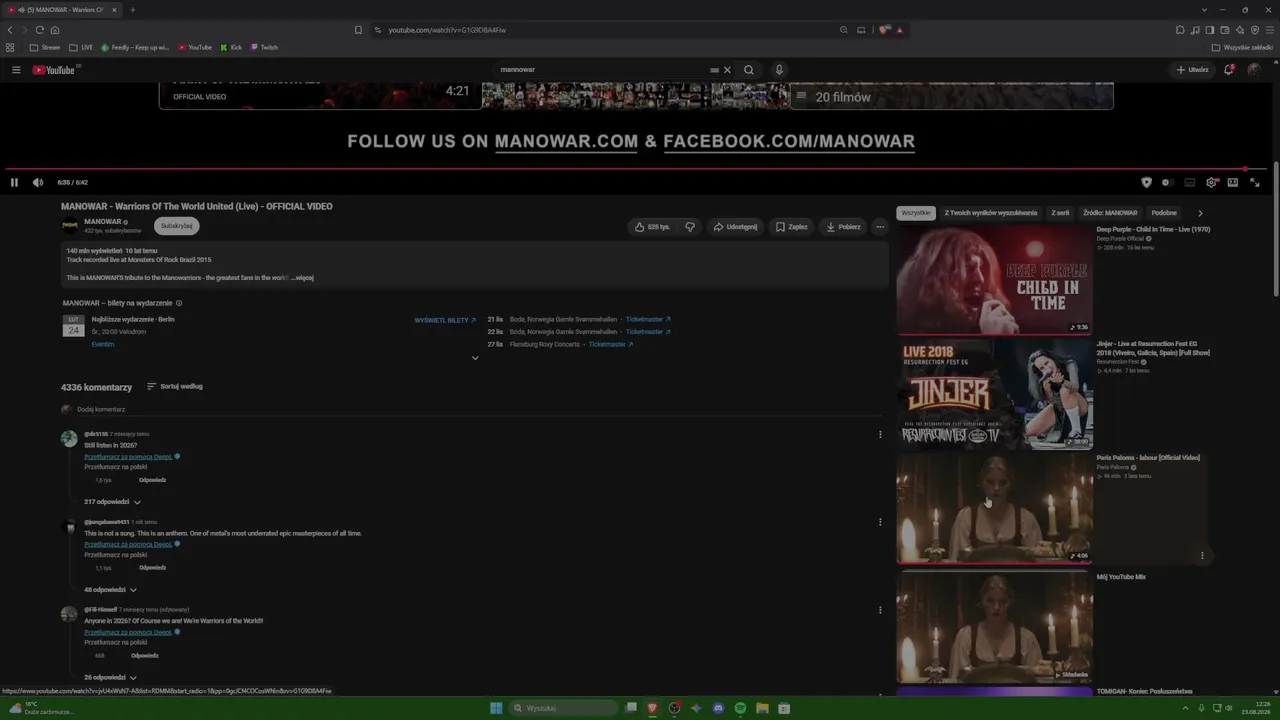Viewport: 1280px width, 720px height.
Task: Select the 'Z serii' filter chip
Action: [1060, 213]
